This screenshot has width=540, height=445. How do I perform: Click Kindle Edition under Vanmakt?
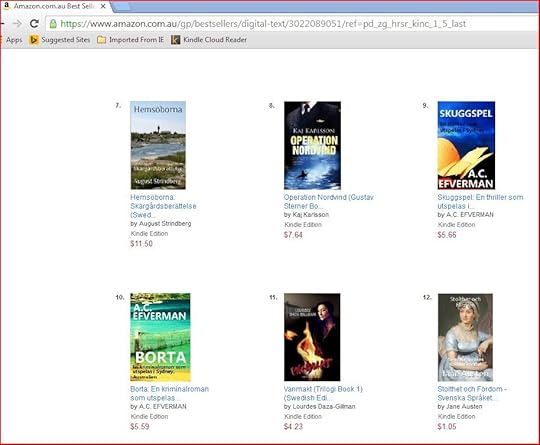pyautogui.click(x=303, y=416)
